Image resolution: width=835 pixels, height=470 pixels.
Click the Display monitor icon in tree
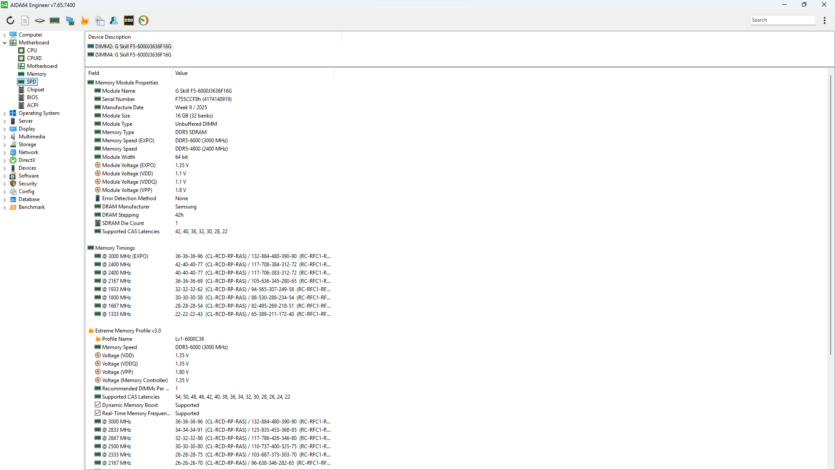click(13, 128)
